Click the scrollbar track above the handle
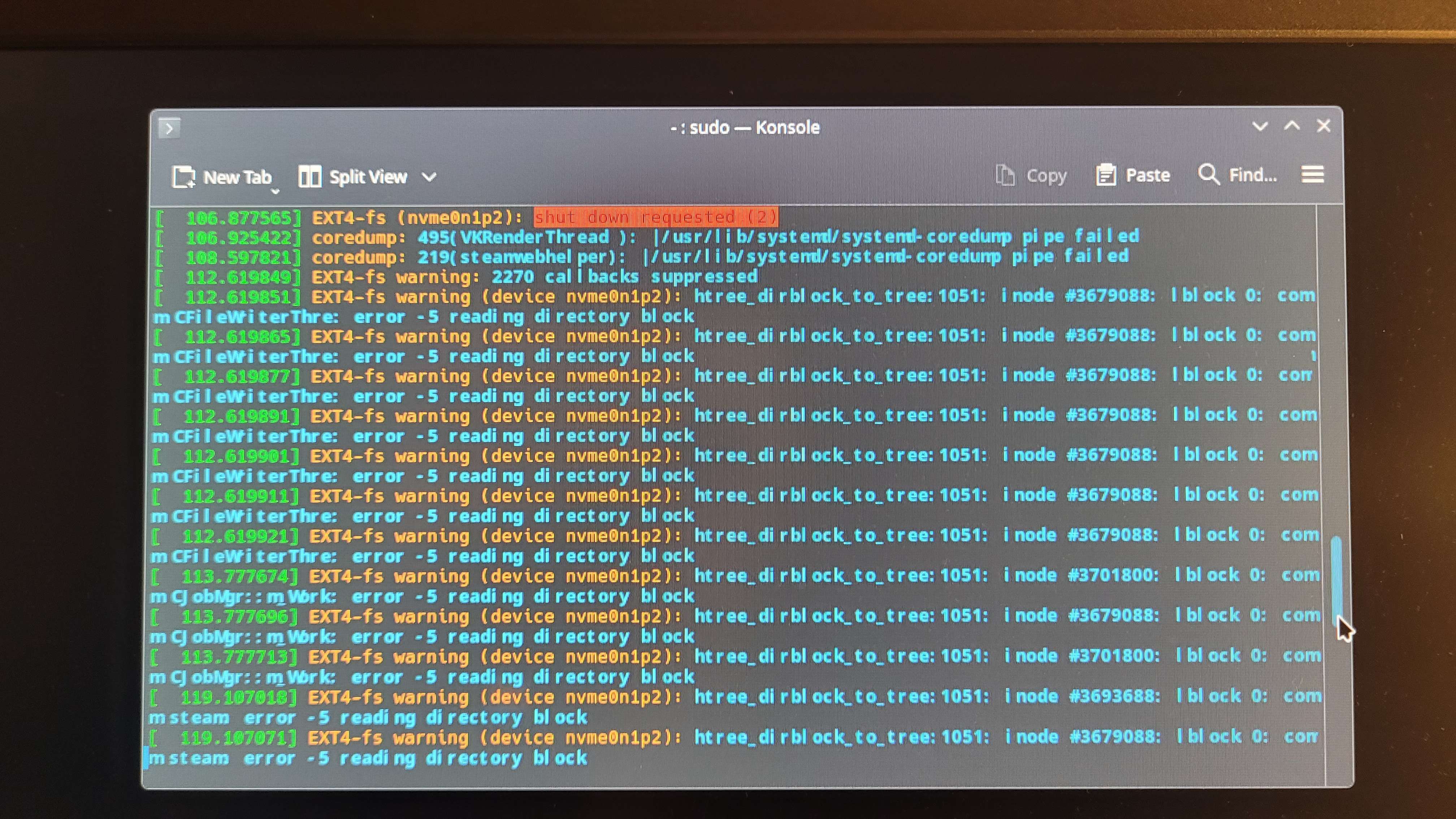 point(1337,367)
